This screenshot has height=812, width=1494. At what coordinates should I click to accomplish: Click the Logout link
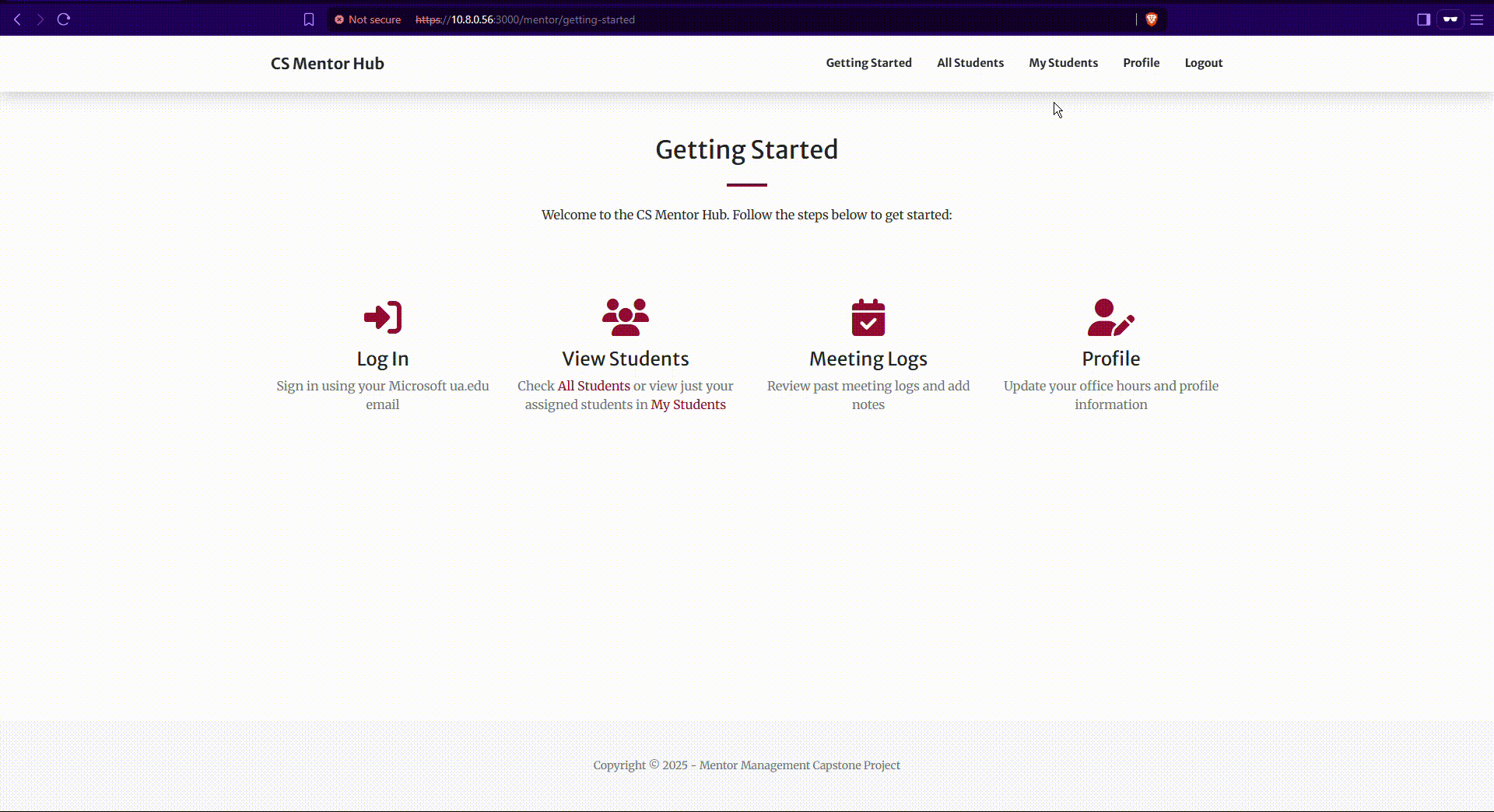(1203, 63)
